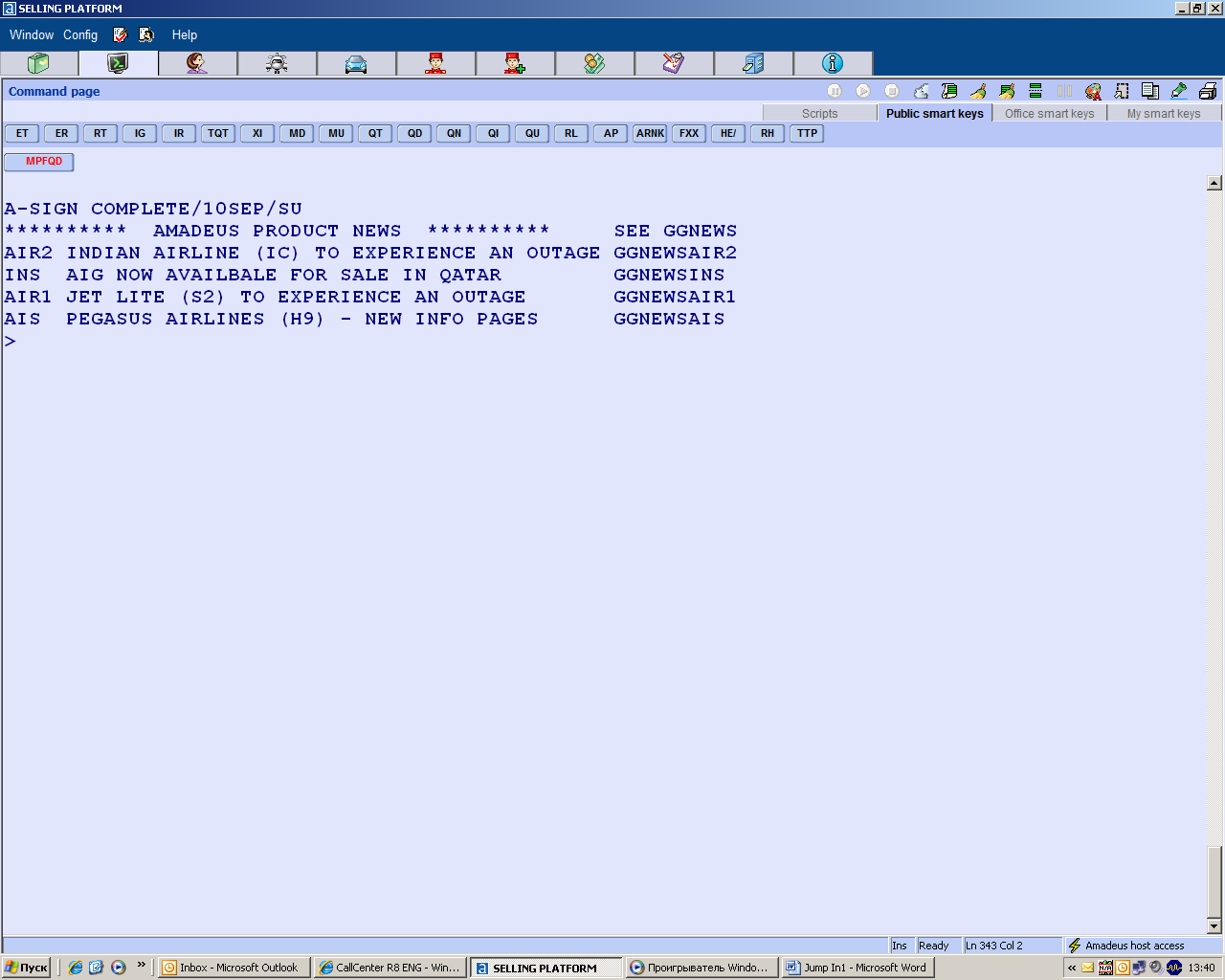
Task: Click the dashed selection arrow icon
Action: point(1122,91)
